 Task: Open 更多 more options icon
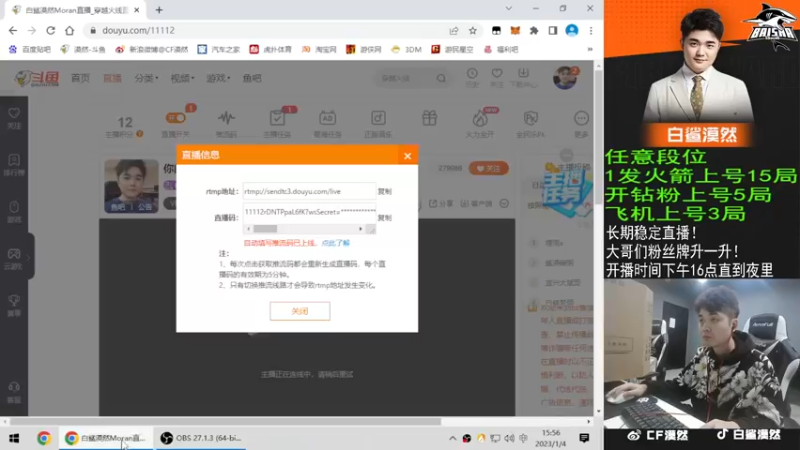coord(581,118)
